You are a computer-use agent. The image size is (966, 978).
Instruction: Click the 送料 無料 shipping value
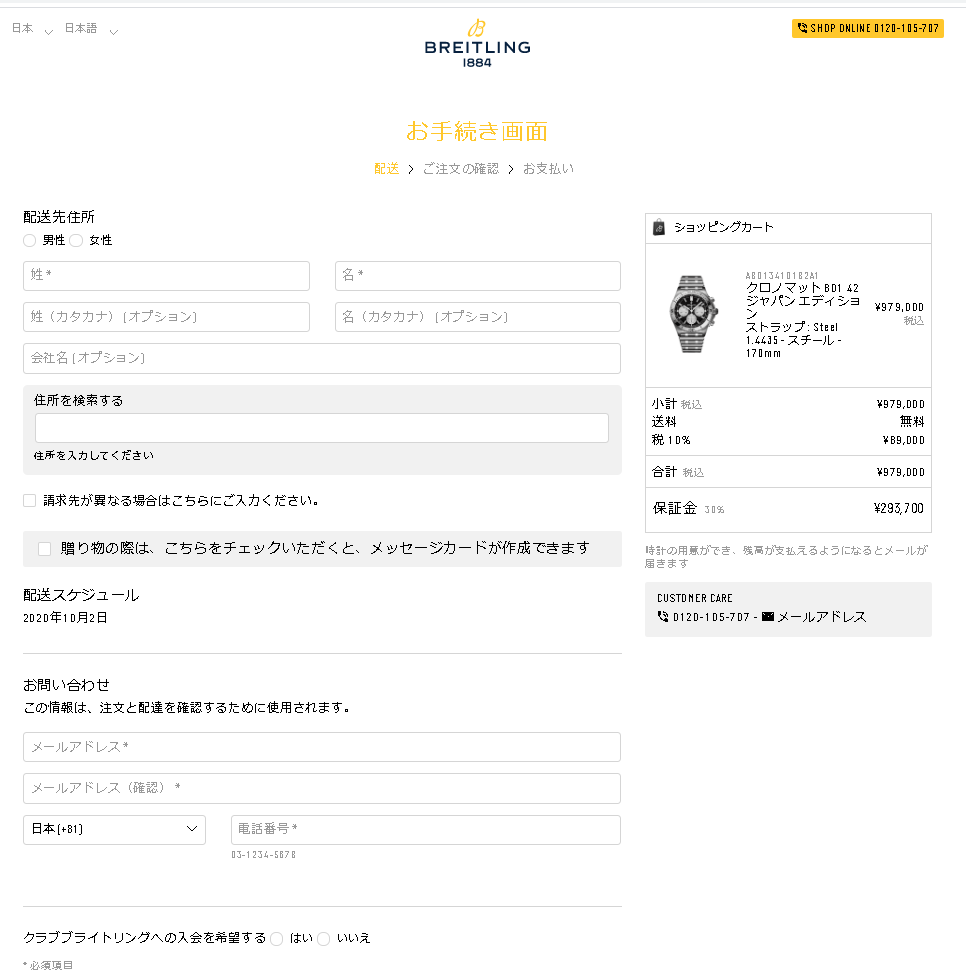click(x=912, y=422)
